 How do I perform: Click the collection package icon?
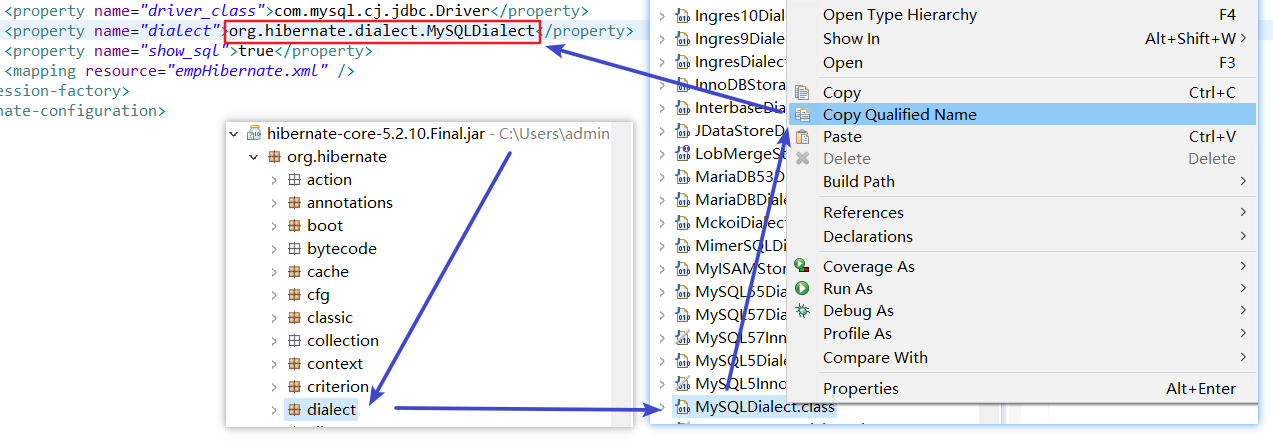[295, 341]
